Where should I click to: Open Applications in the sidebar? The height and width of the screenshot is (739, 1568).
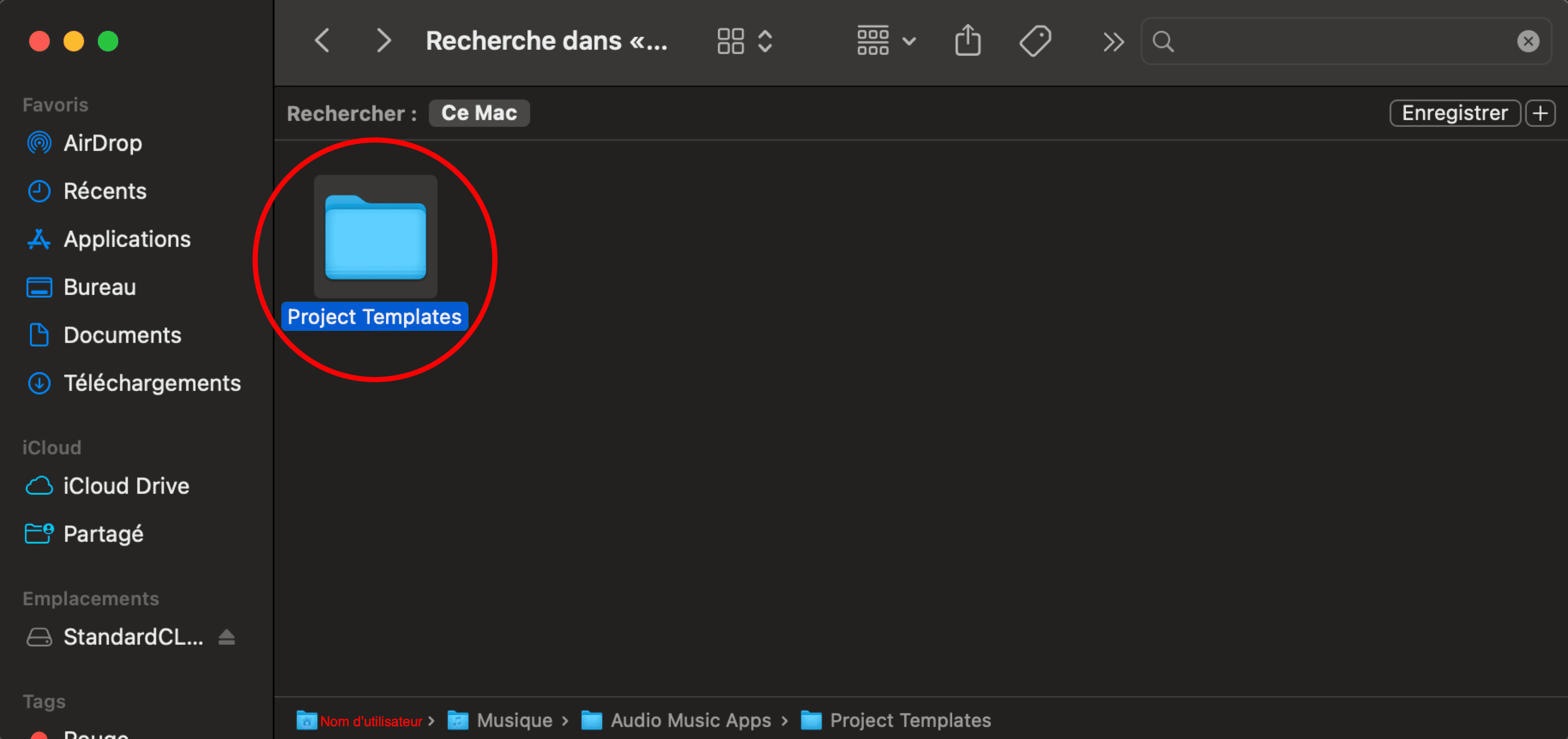127,239
